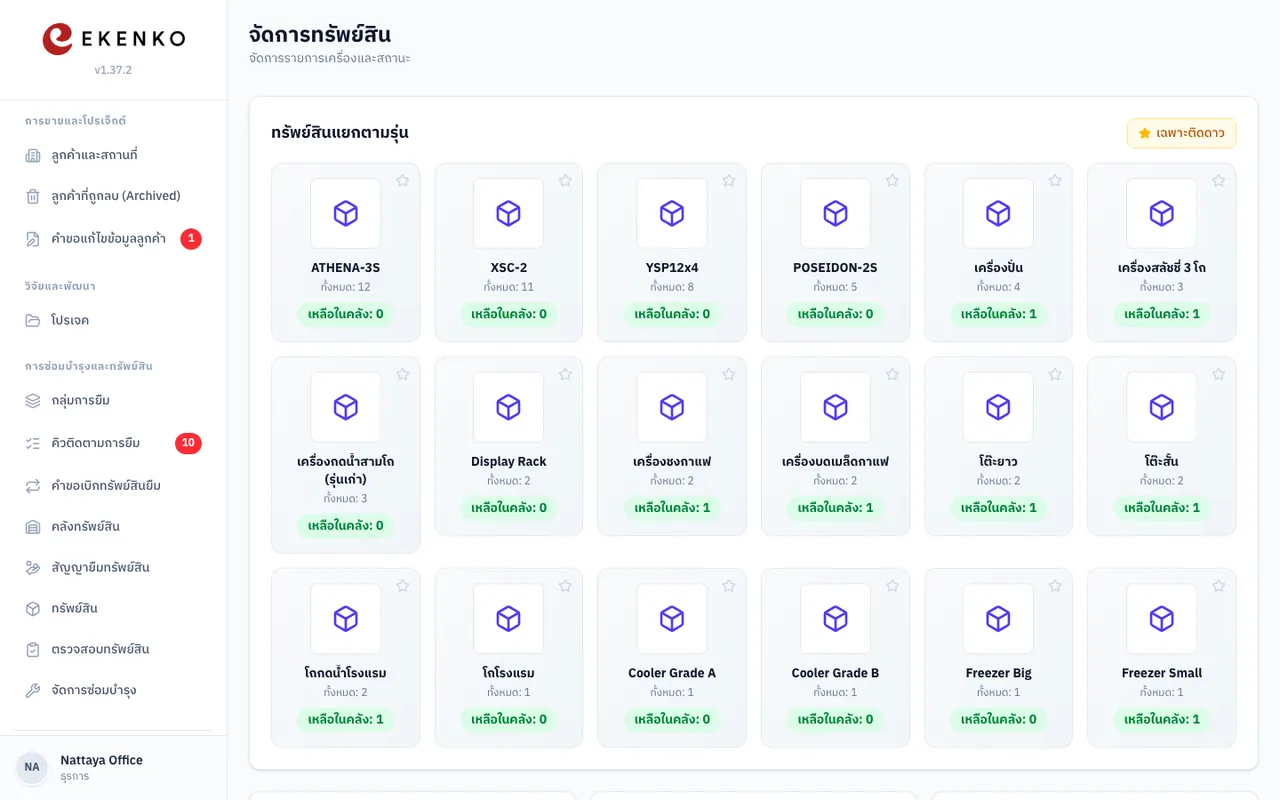Click the checklist icon for คิวติดตามการยืม
Screen dimensions: 1280x800
tap(33, 443)
